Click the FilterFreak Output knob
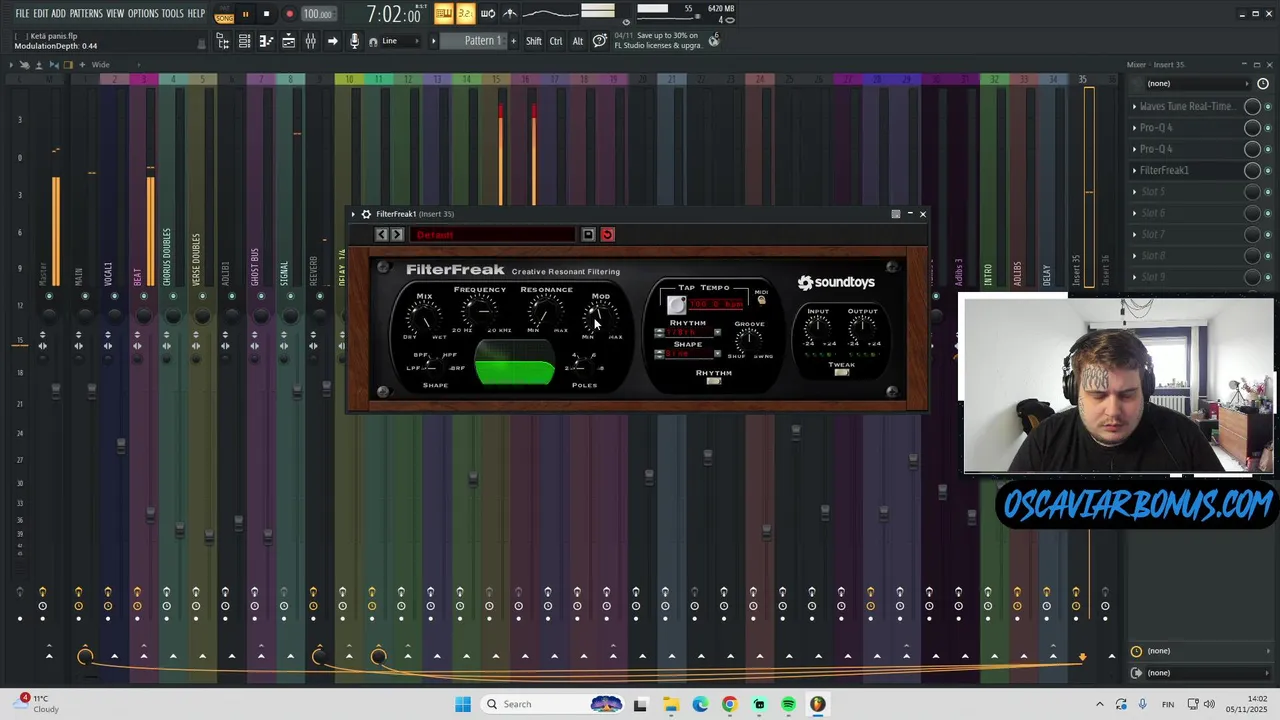This screenshot has width=1280, height=720. pyautogui.click(x=862, y=328)
